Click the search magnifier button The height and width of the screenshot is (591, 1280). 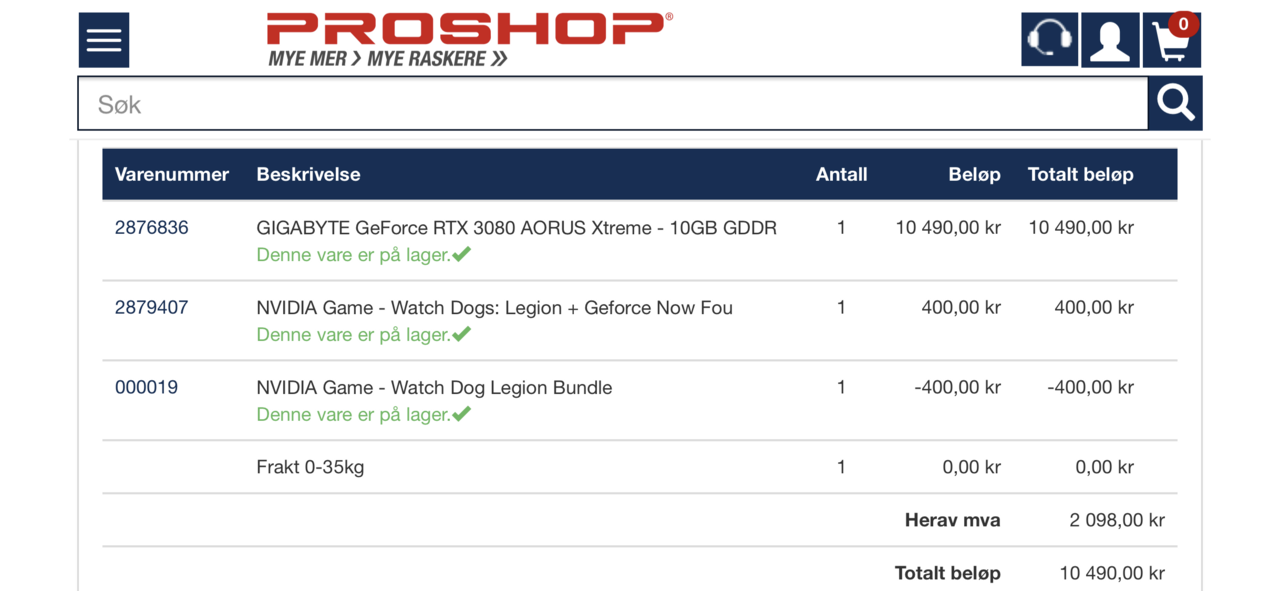pos(1175,103)
